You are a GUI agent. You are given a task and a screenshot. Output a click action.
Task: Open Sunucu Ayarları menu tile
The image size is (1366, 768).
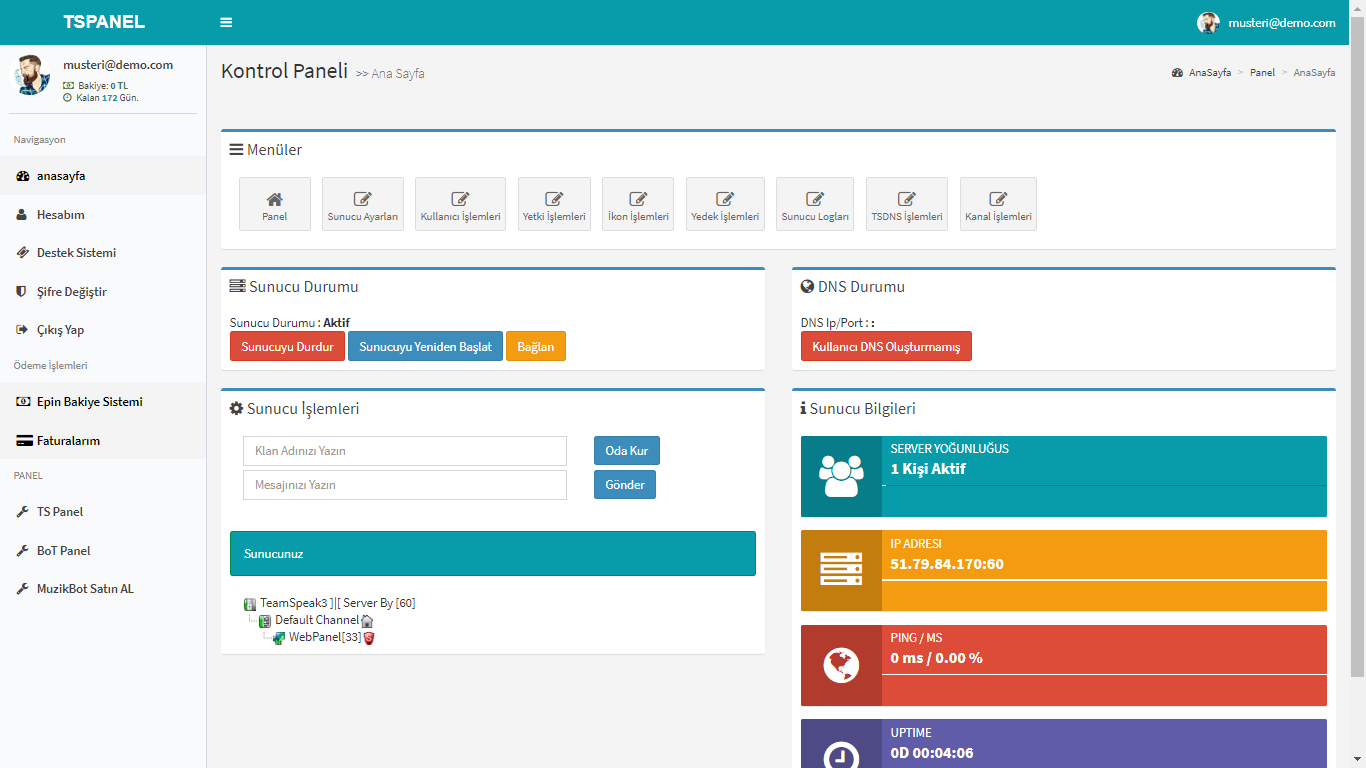pyautogui.click(x=363, y=204)
